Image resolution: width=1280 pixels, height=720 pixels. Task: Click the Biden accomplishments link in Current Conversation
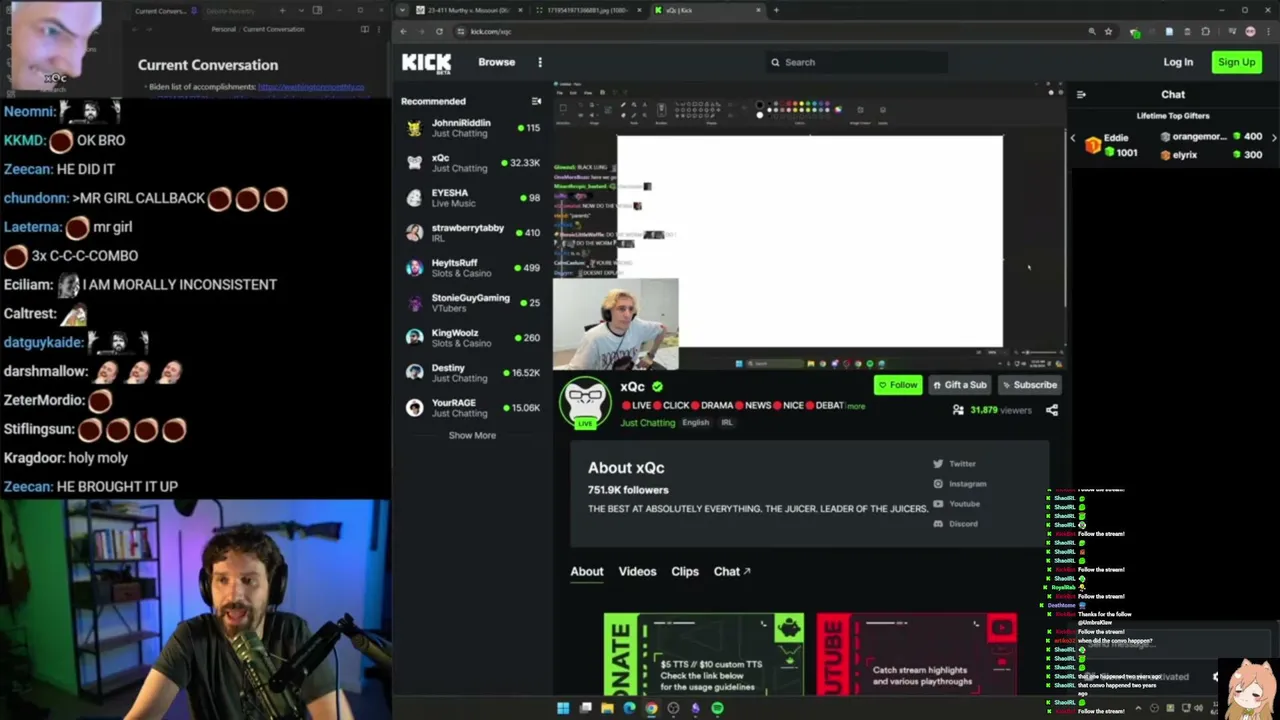311,87
